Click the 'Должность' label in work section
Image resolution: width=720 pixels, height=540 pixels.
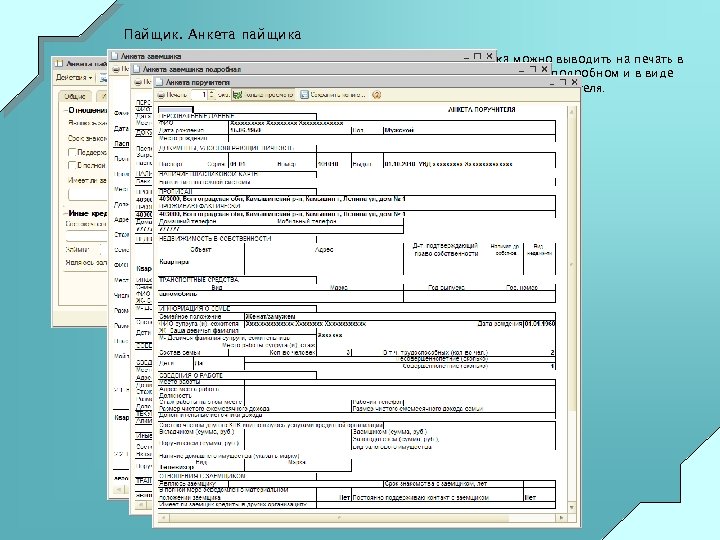click(x=175, y=395)
